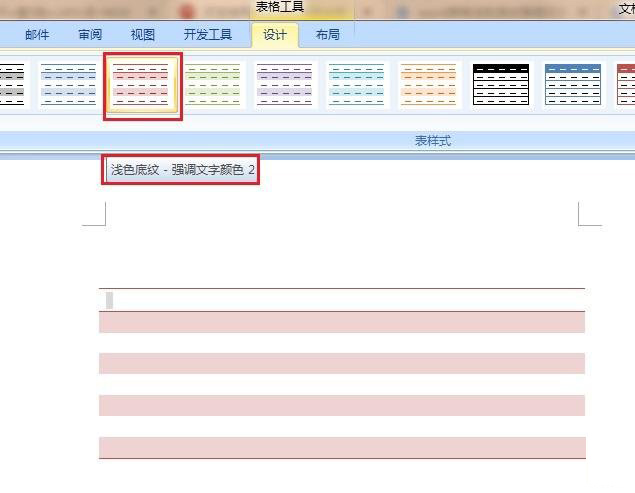Apply the red light shading accent 2 style

pos(141,85)
